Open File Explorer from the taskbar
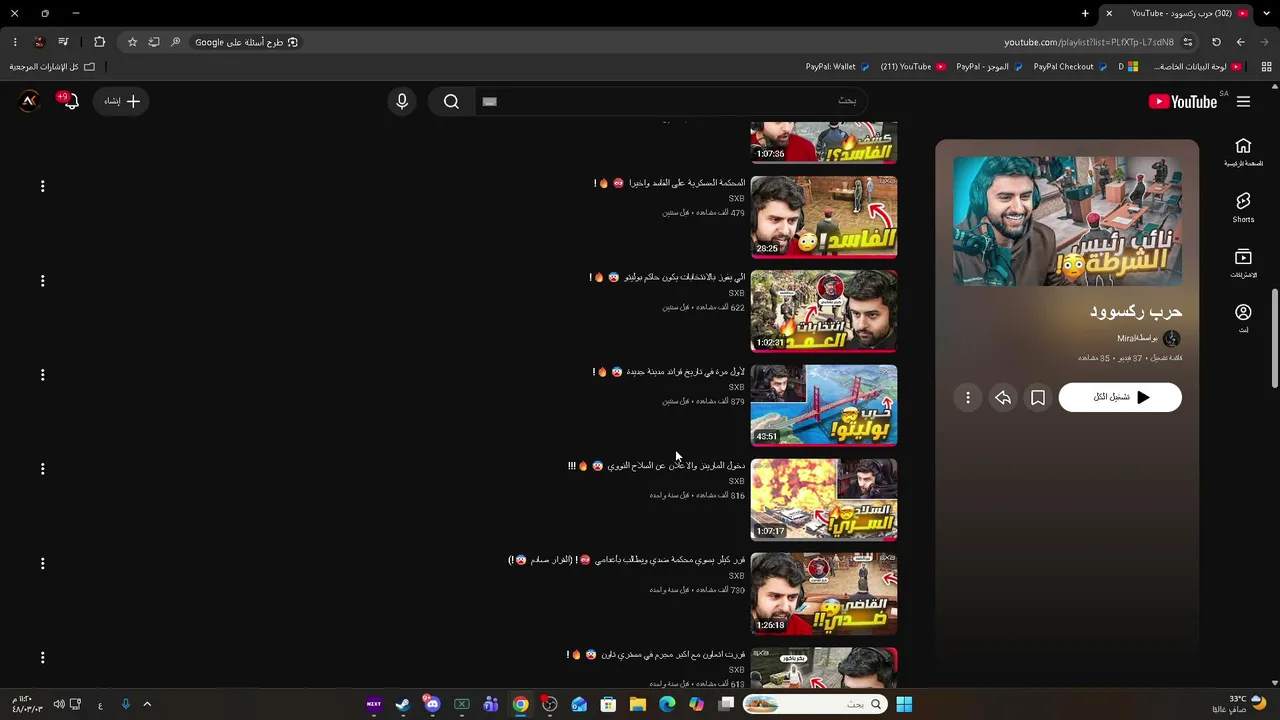The height and width of the screenshot is (720, 1280). (x=638, y=704)
